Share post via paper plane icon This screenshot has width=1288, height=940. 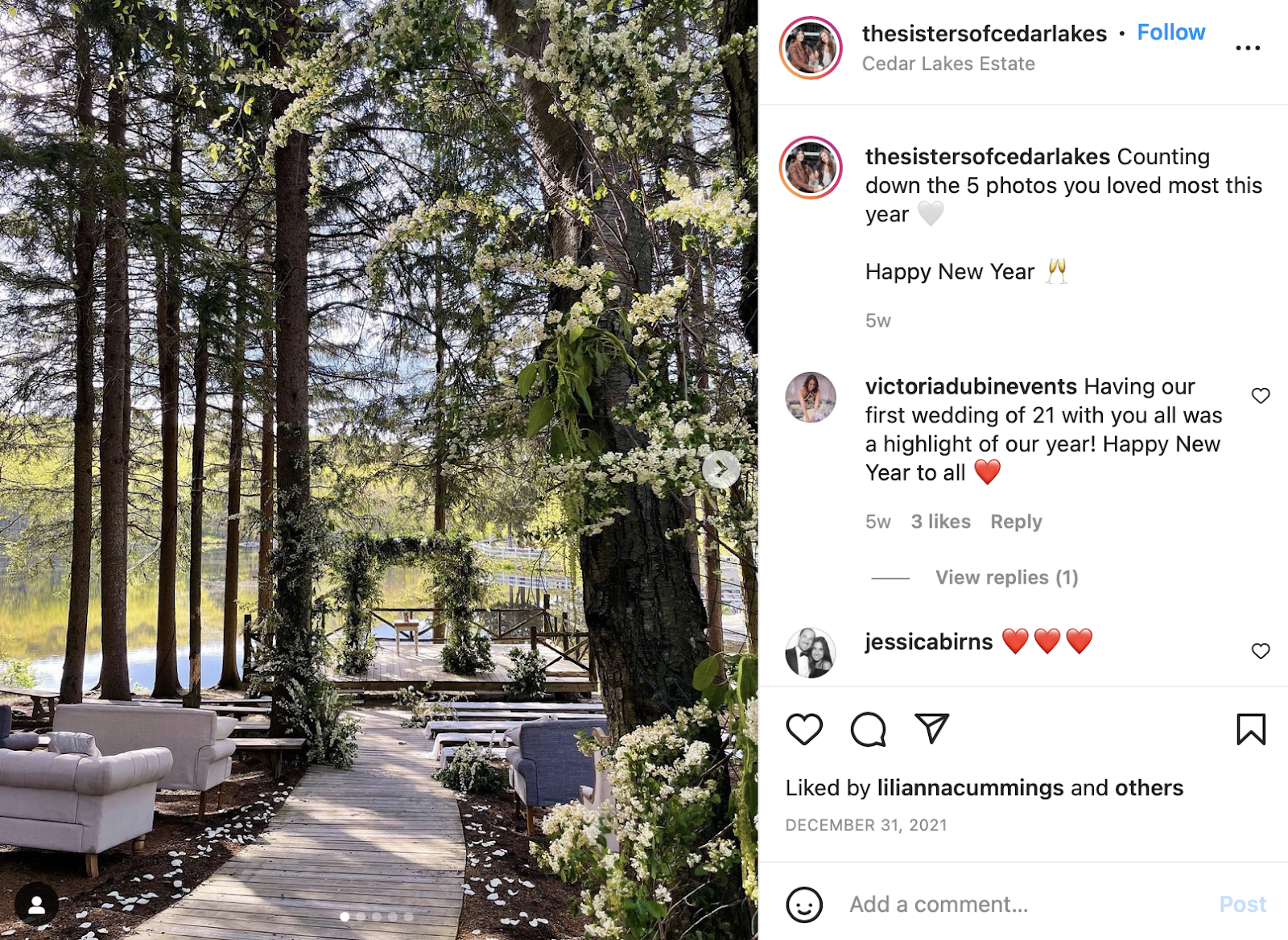click(x=931, y=728)
